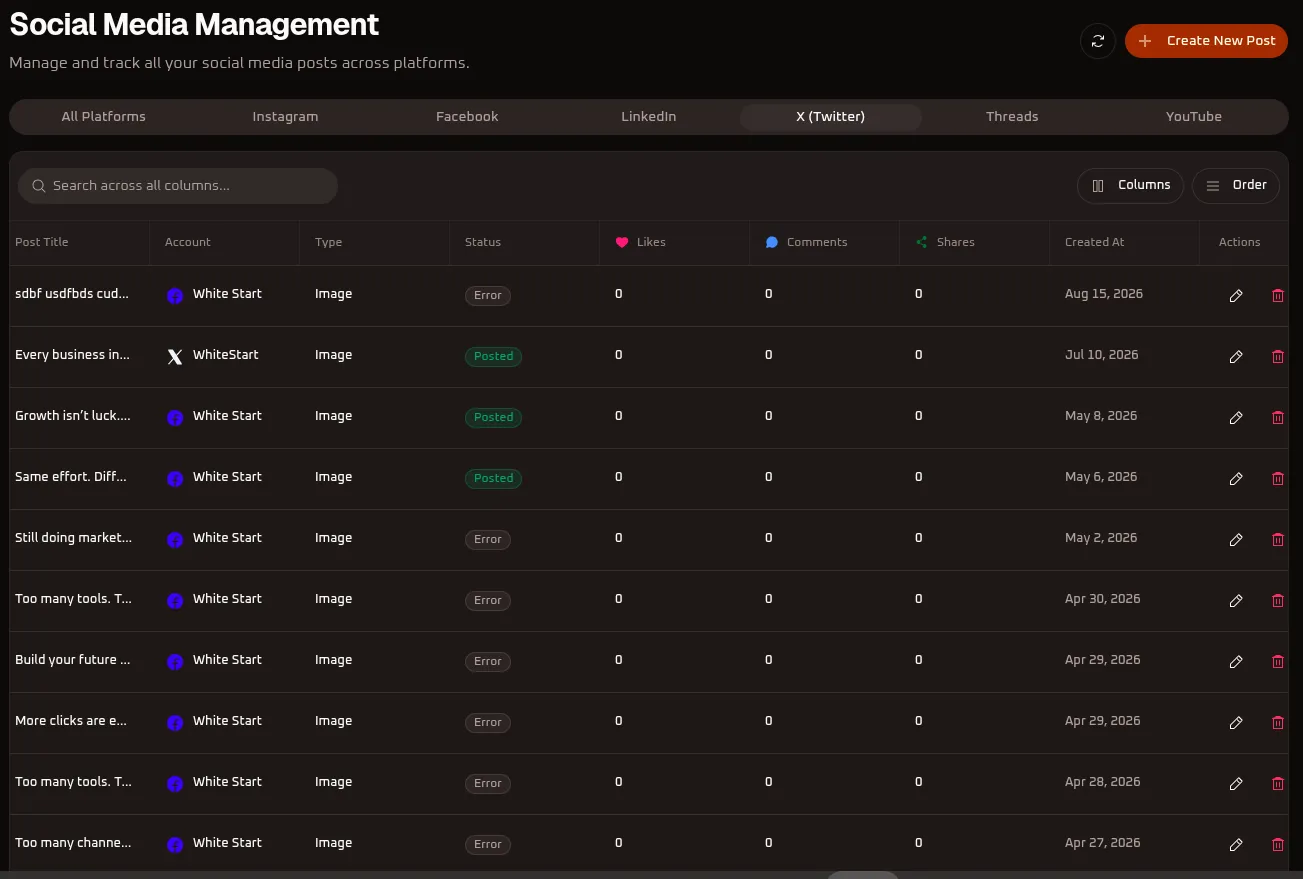This screenshot has height=879, width=1303.
Task: Delete the Apr 27, 2026 post via trash icon
Action: (1277, 845)
